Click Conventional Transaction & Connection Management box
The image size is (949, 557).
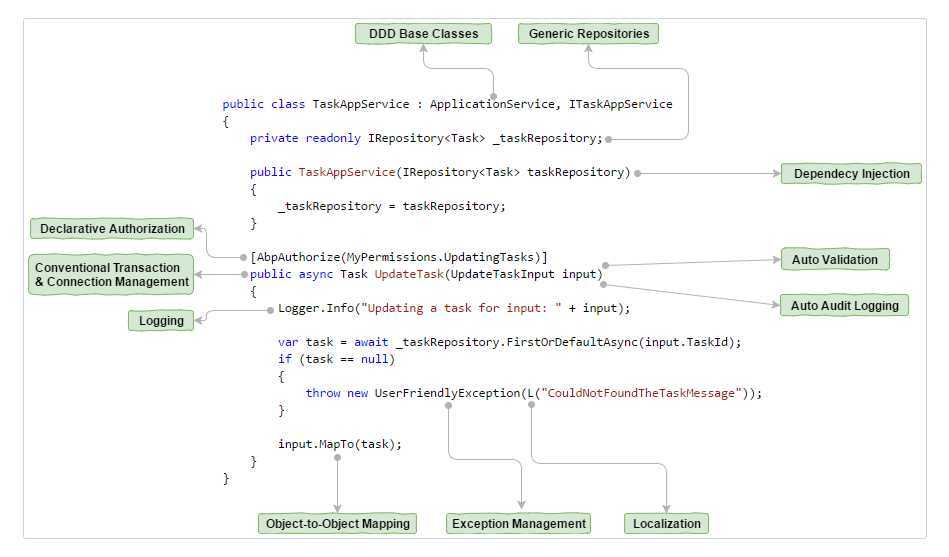coord(111,275)
